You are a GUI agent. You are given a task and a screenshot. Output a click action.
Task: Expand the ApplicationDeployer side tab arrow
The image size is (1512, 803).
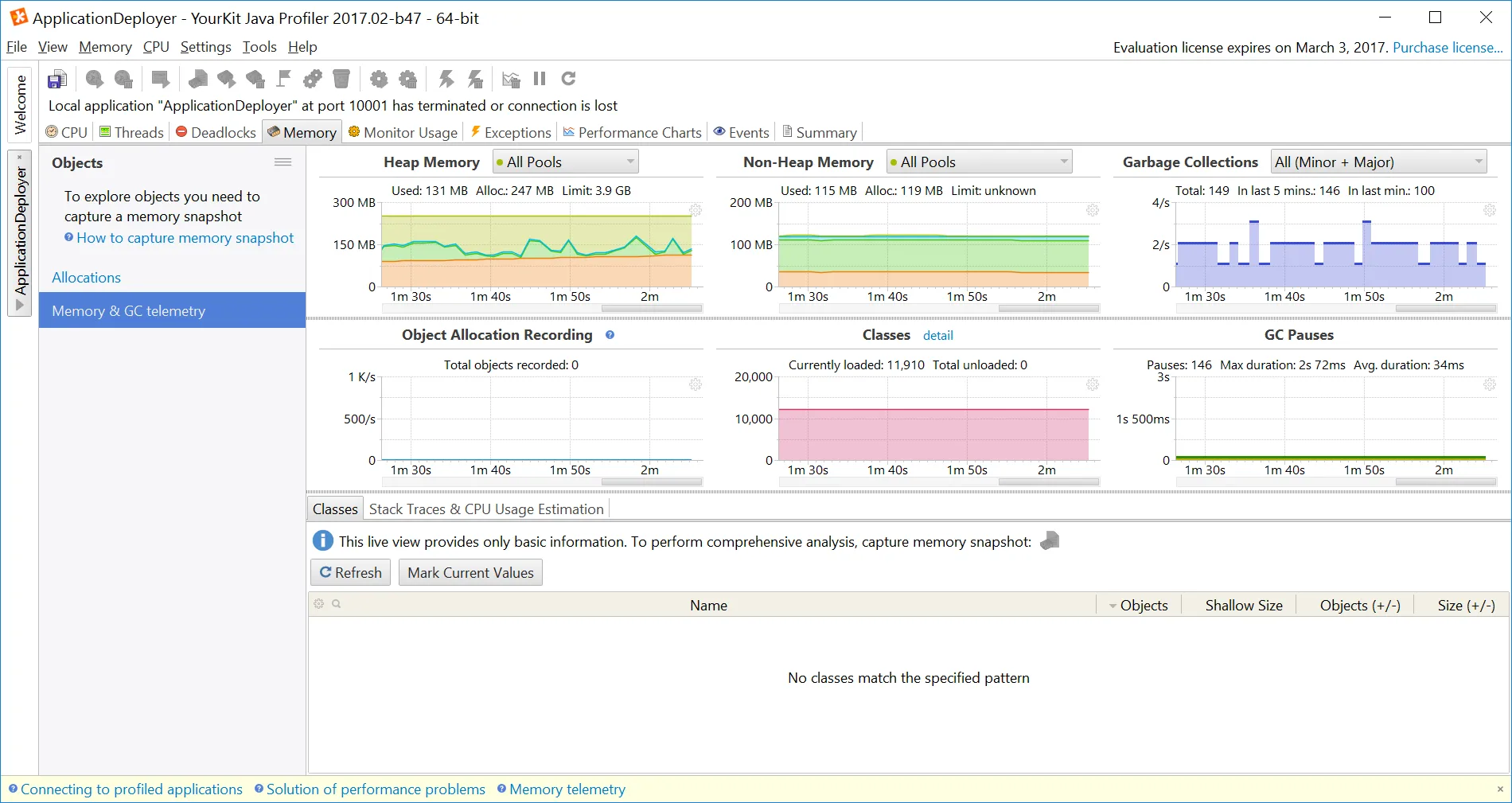point(20,306)
